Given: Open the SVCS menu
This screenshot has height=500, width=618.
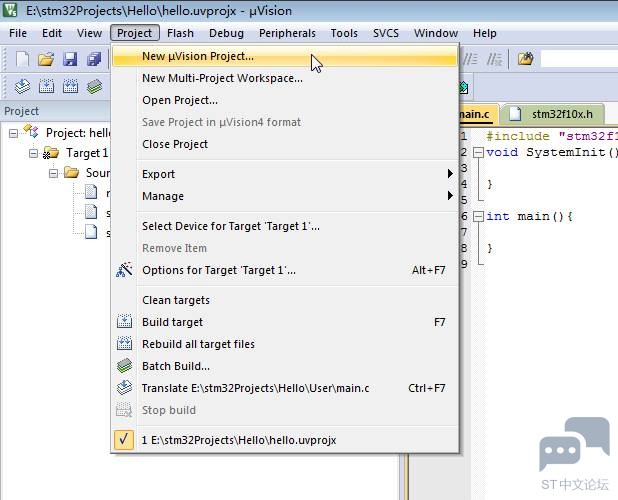Looking at the screenshot, I should [386, 33].
